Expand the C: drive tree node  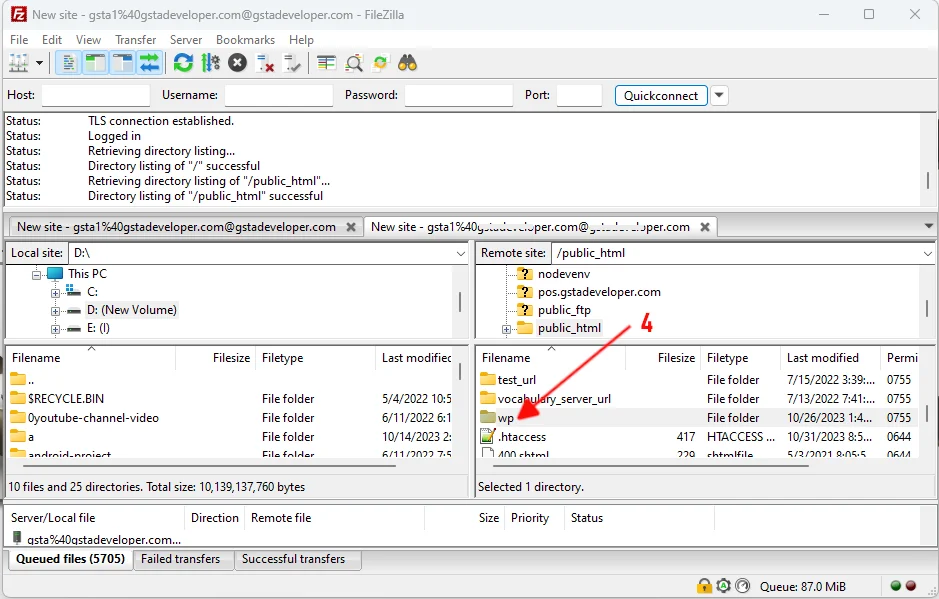point(56,292)
